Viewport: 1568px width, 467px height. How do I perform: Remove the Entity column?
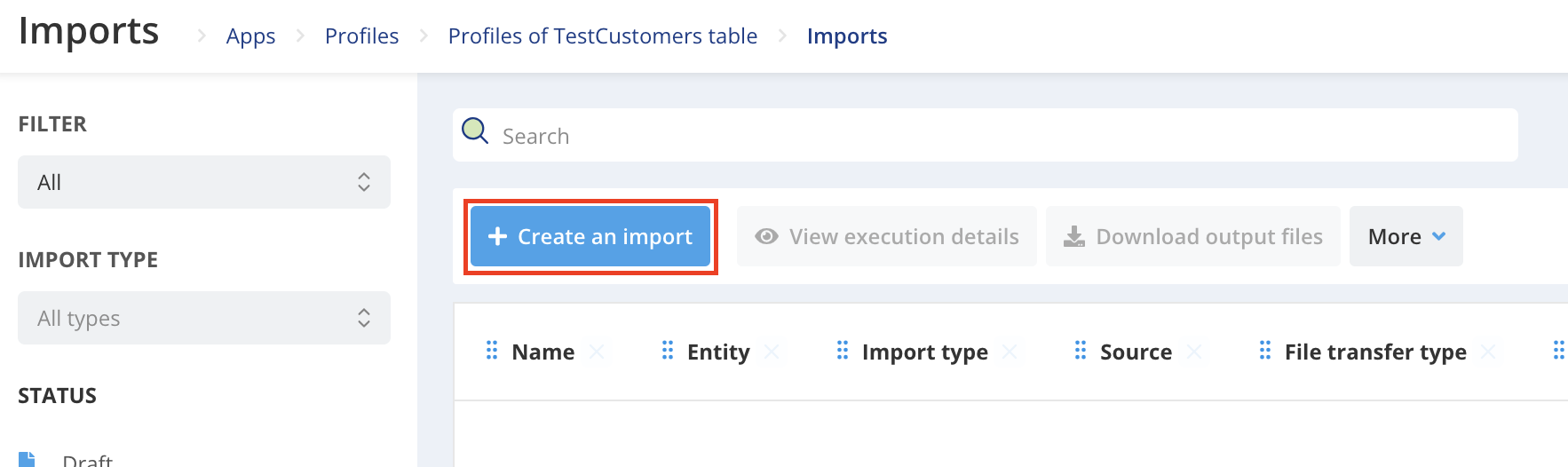point(772,352)
